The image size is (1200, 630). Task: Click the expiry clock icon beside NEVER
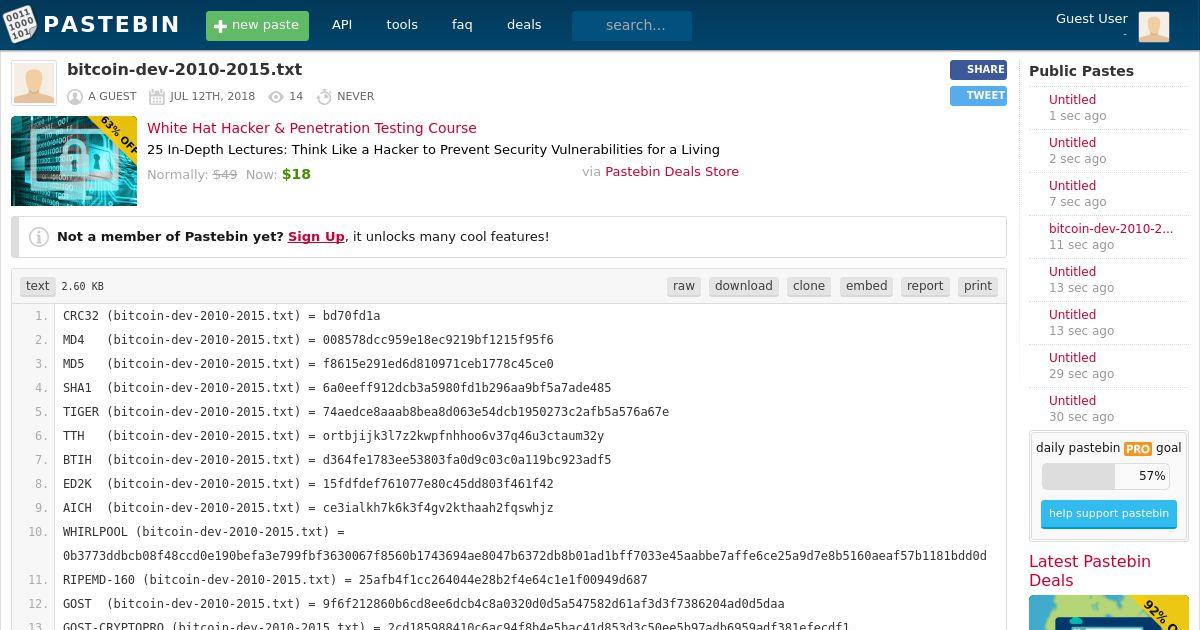tap(324, 97)
